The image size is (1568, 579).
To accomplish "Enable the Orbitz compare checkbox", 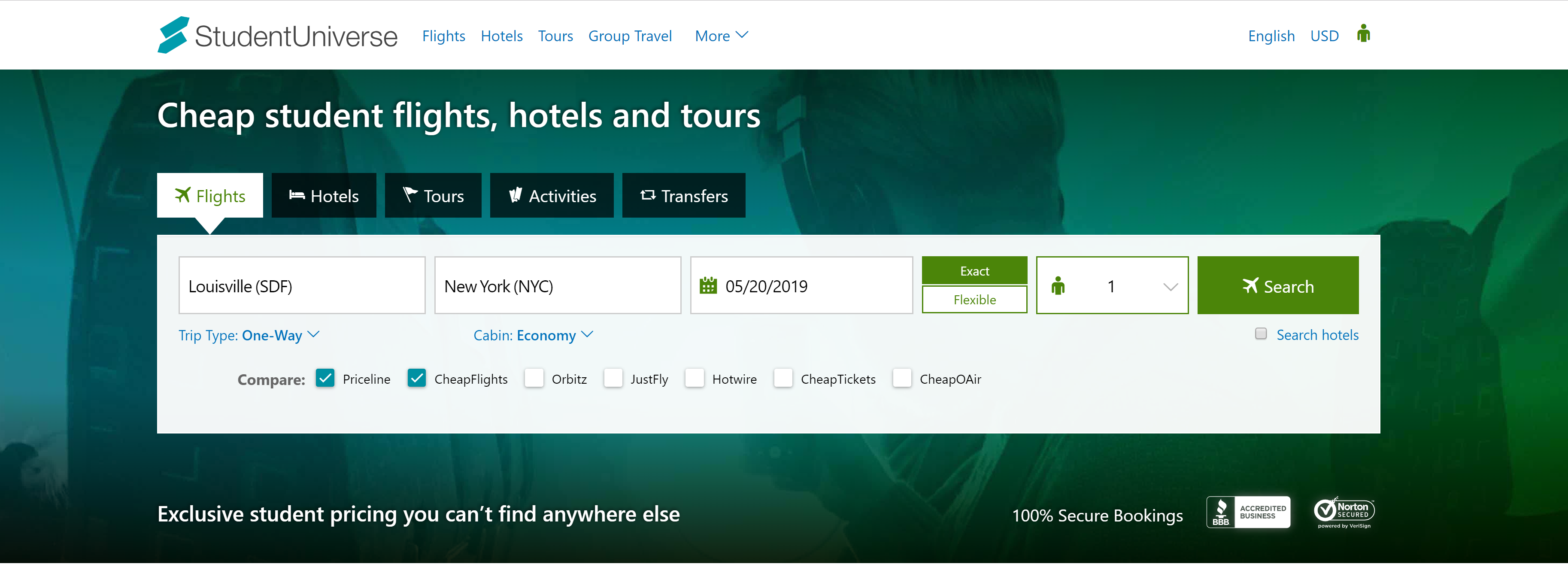I will pyautogui.click(x=534, y=378).
